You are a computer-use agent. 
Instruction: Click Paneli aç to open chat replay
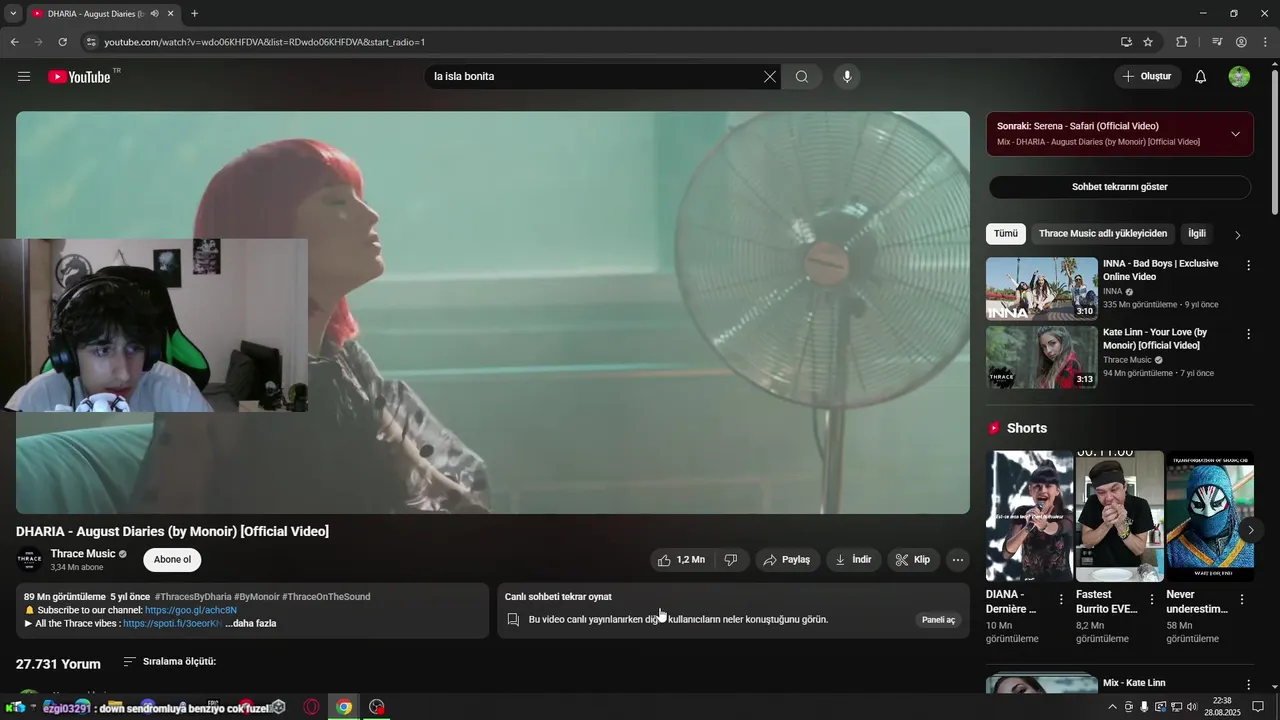938,620
